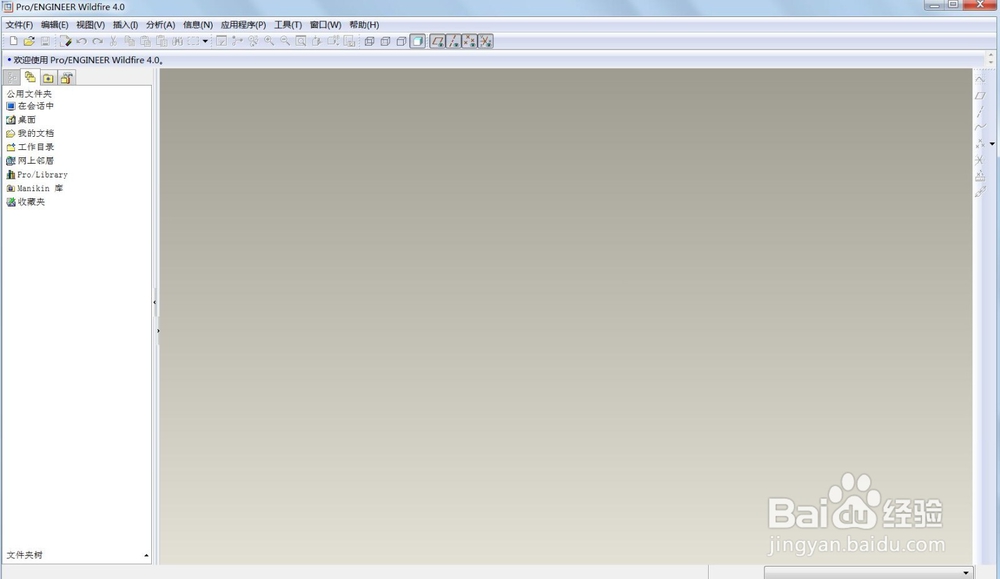Select 收藏夹 in the folder list

pyautogui.click(x=26, y=202)
